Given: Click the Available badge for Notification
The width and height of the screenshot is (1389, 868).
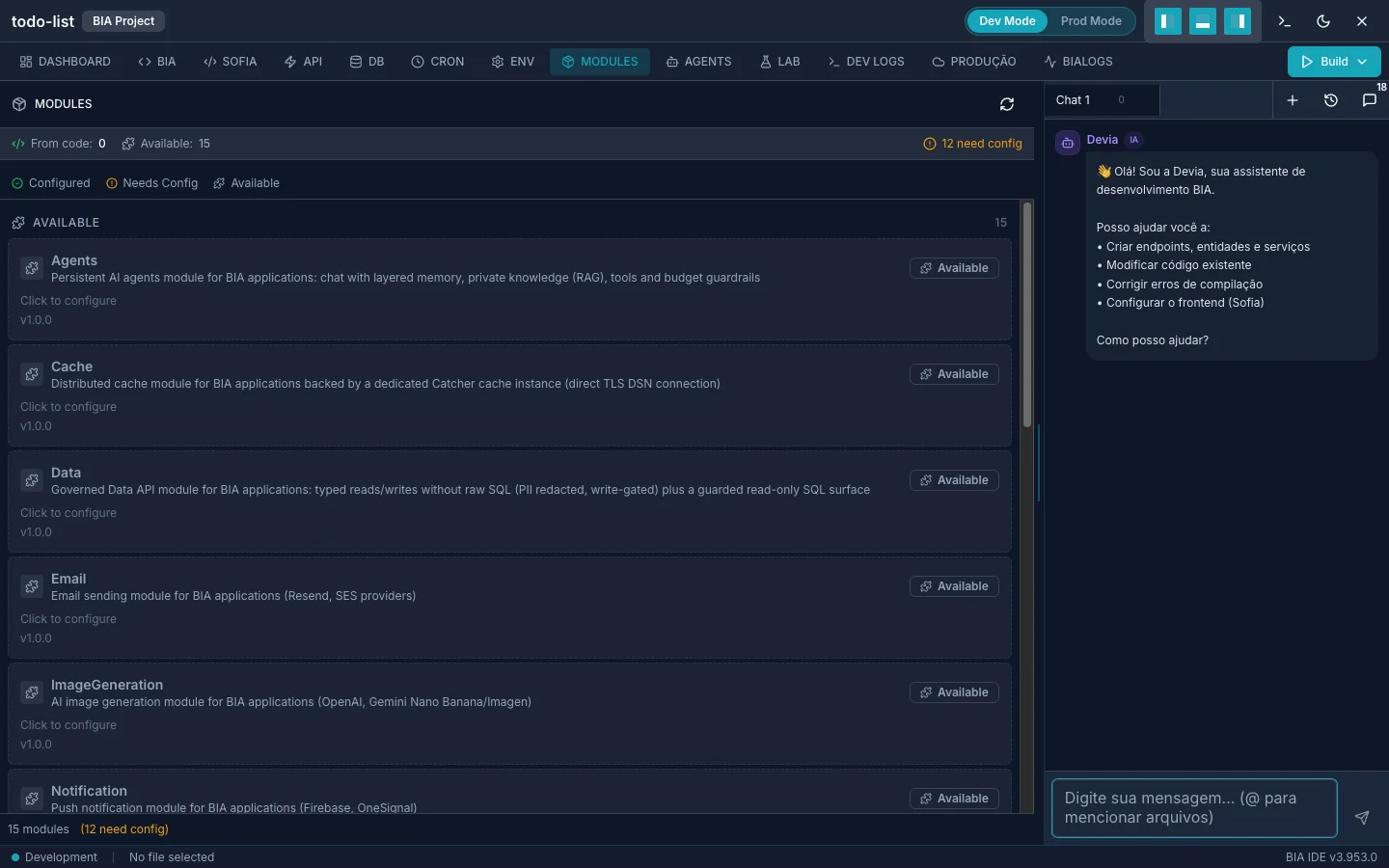Looking at the screenshot, I should [954, 799].
